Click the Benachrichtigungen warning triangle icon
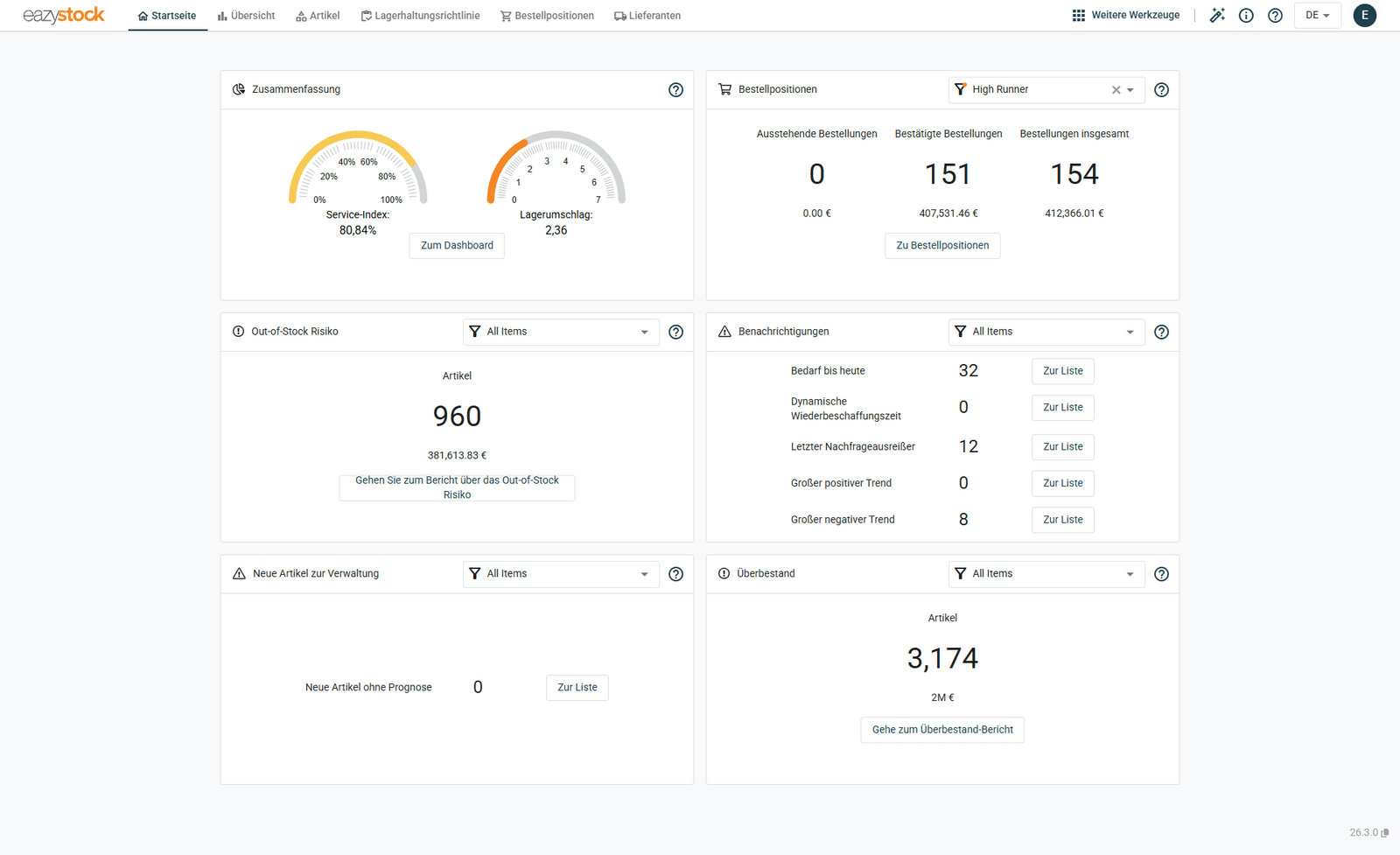Image resolution: width=1400 pixels, height=855 pixels. tap(724, 332)
